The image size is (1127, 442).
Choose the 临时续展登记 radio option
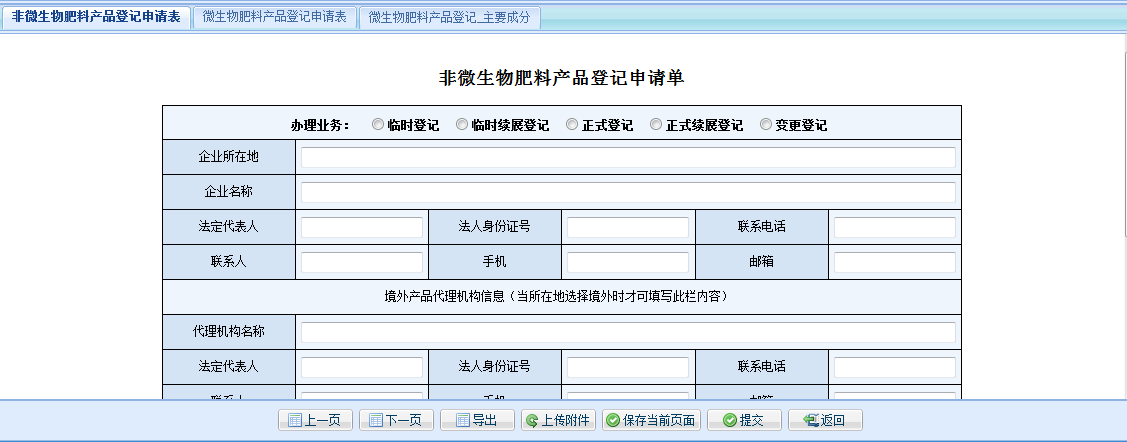(x=462, y=125)
